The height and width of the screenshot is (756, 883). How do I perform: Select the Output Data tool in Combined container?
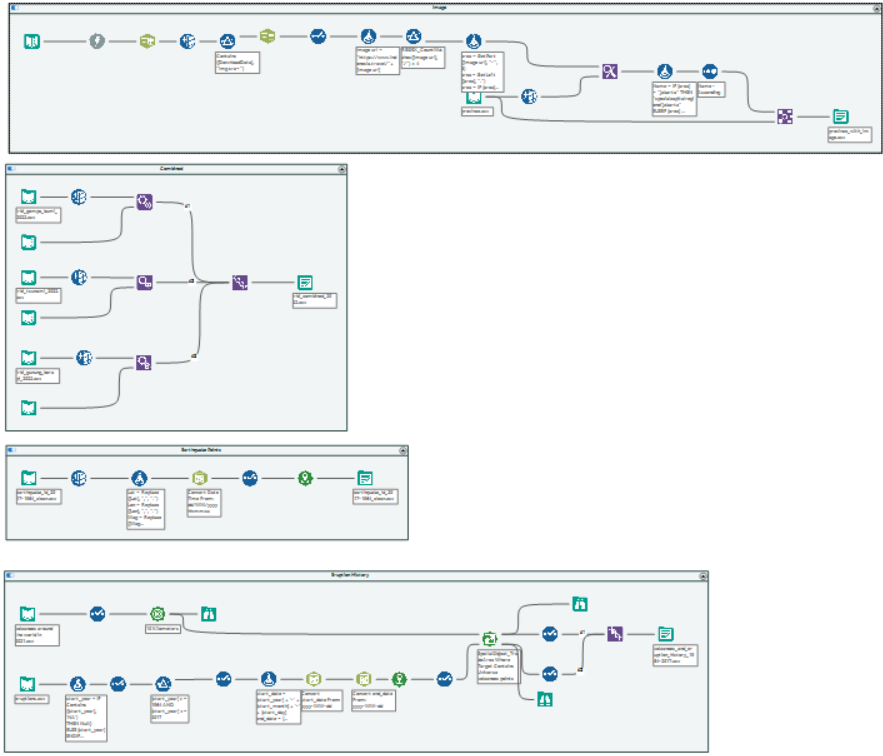click(x=305, y=282)
